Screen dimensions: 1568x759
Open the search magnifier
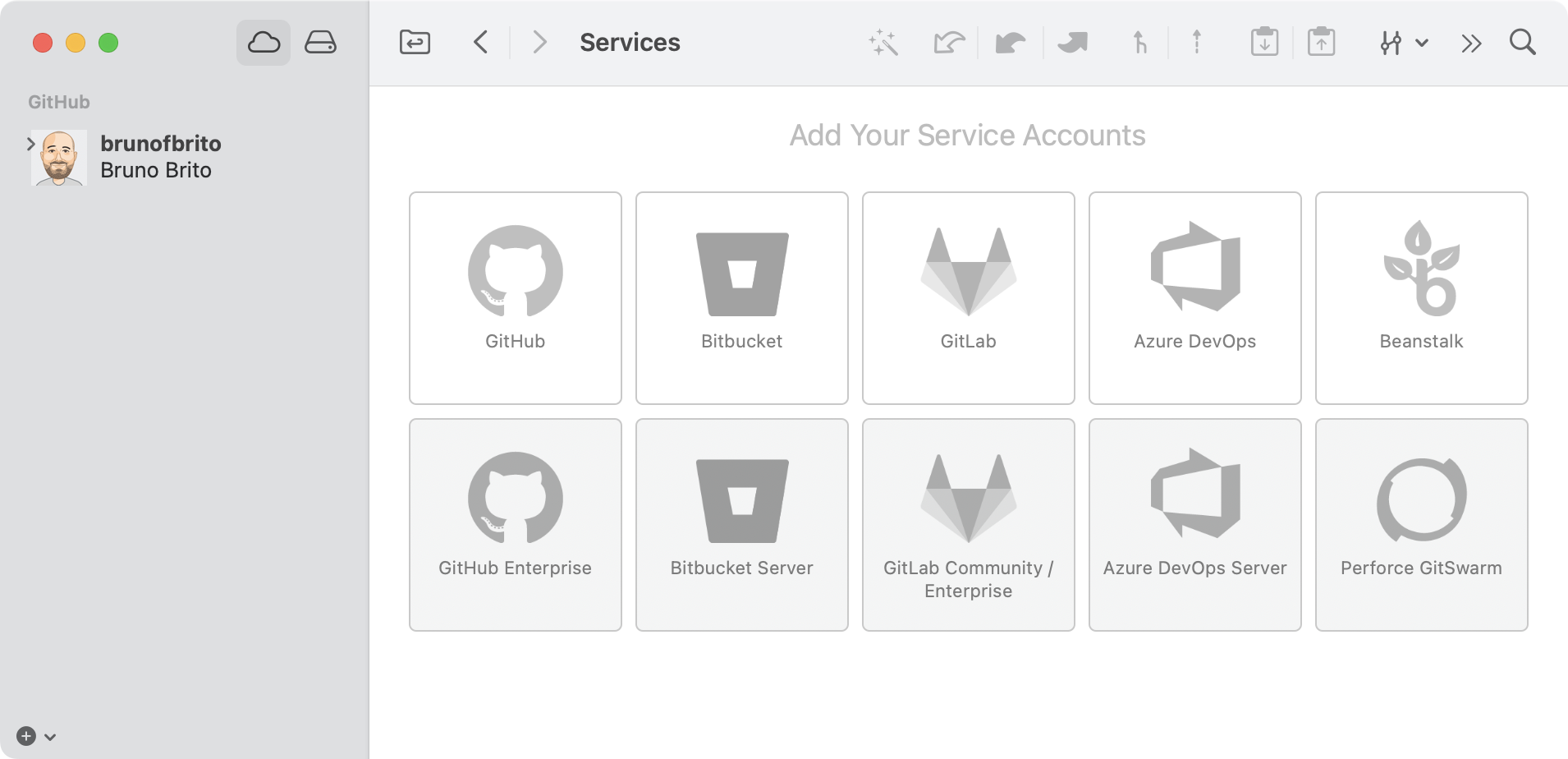pos(1522,43)
